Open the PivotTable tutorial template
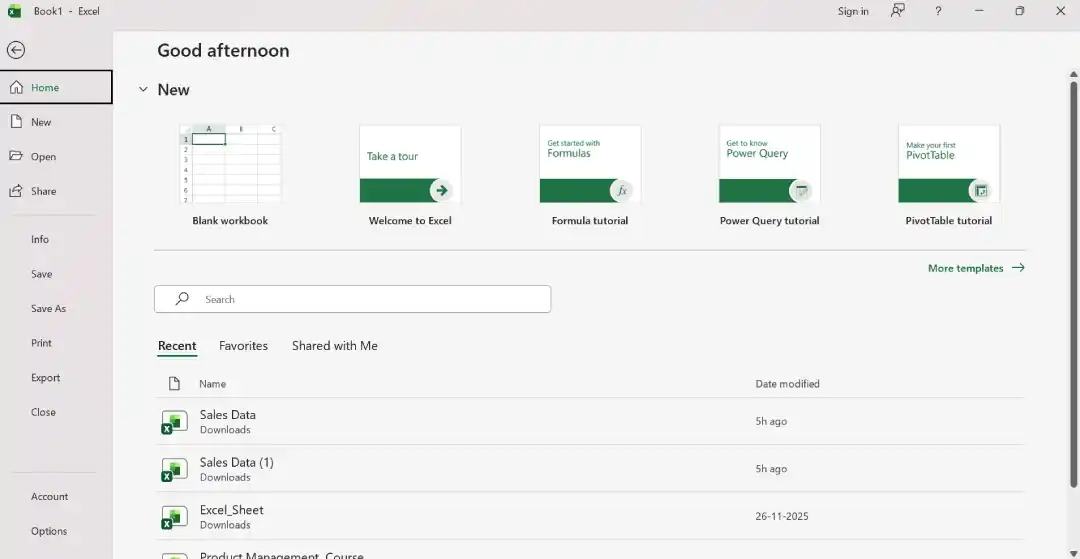 coord(948,164)
